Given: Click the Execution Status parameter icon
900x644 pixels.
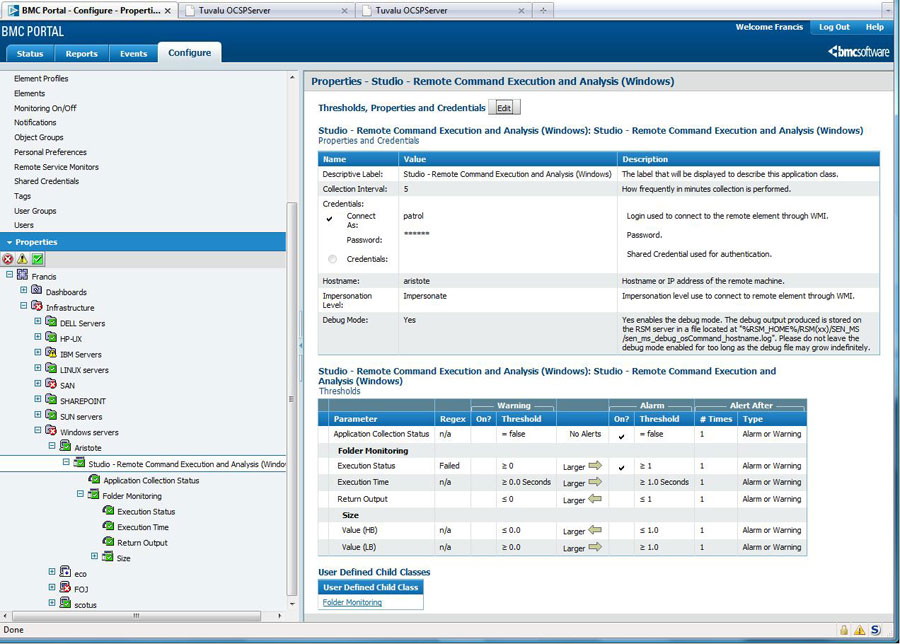Looking at the screenshot, I should (x=108, y=512).
